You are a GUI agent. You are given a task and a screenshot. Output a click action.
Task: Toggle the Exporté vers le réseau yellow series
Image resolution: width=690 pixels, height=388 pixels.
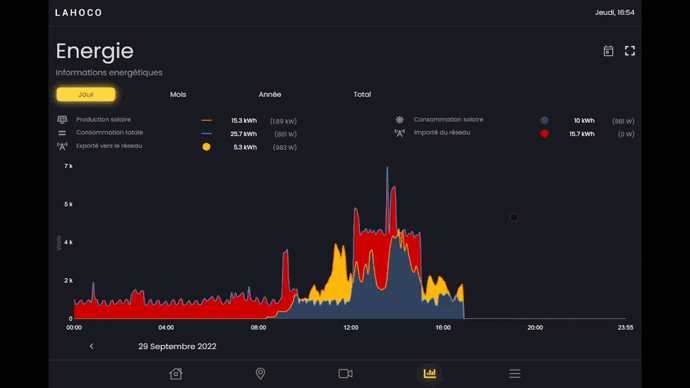pyautogui.click(x=206, y=147)
